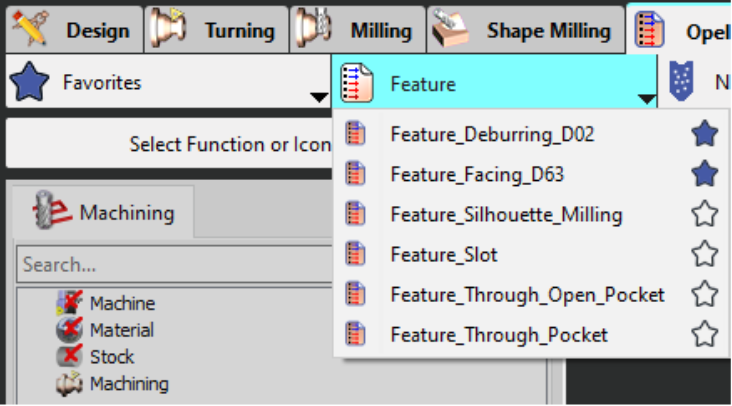Collapse the Feature dropdown arrow
The width and height of the screenshot is (732, 406).
coord(646,98)
